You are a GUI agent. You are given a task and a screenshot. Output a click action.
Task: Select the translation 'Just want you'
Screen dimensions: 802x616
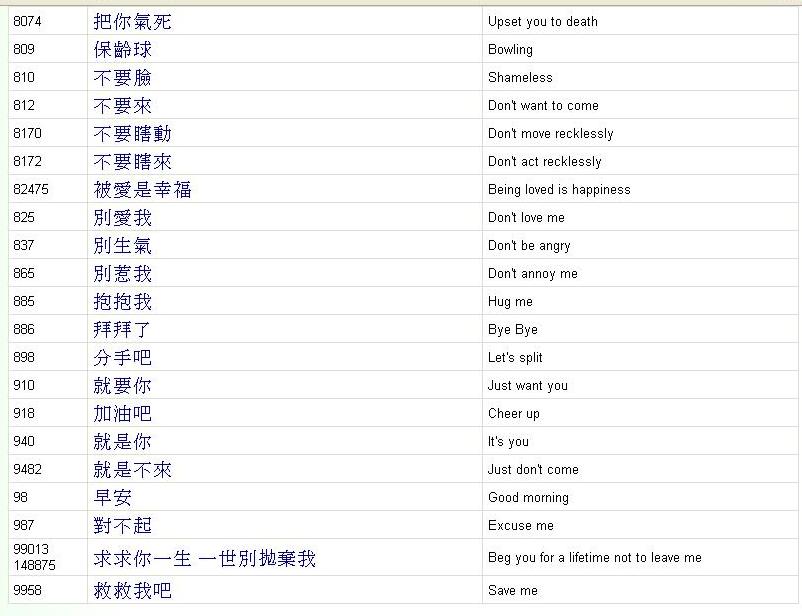[x=528, y=385]
